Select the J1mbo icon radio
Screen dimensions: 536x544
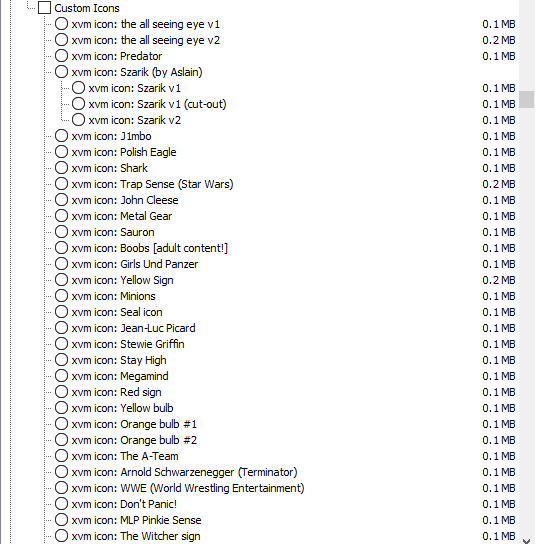[x=61, y=136]
